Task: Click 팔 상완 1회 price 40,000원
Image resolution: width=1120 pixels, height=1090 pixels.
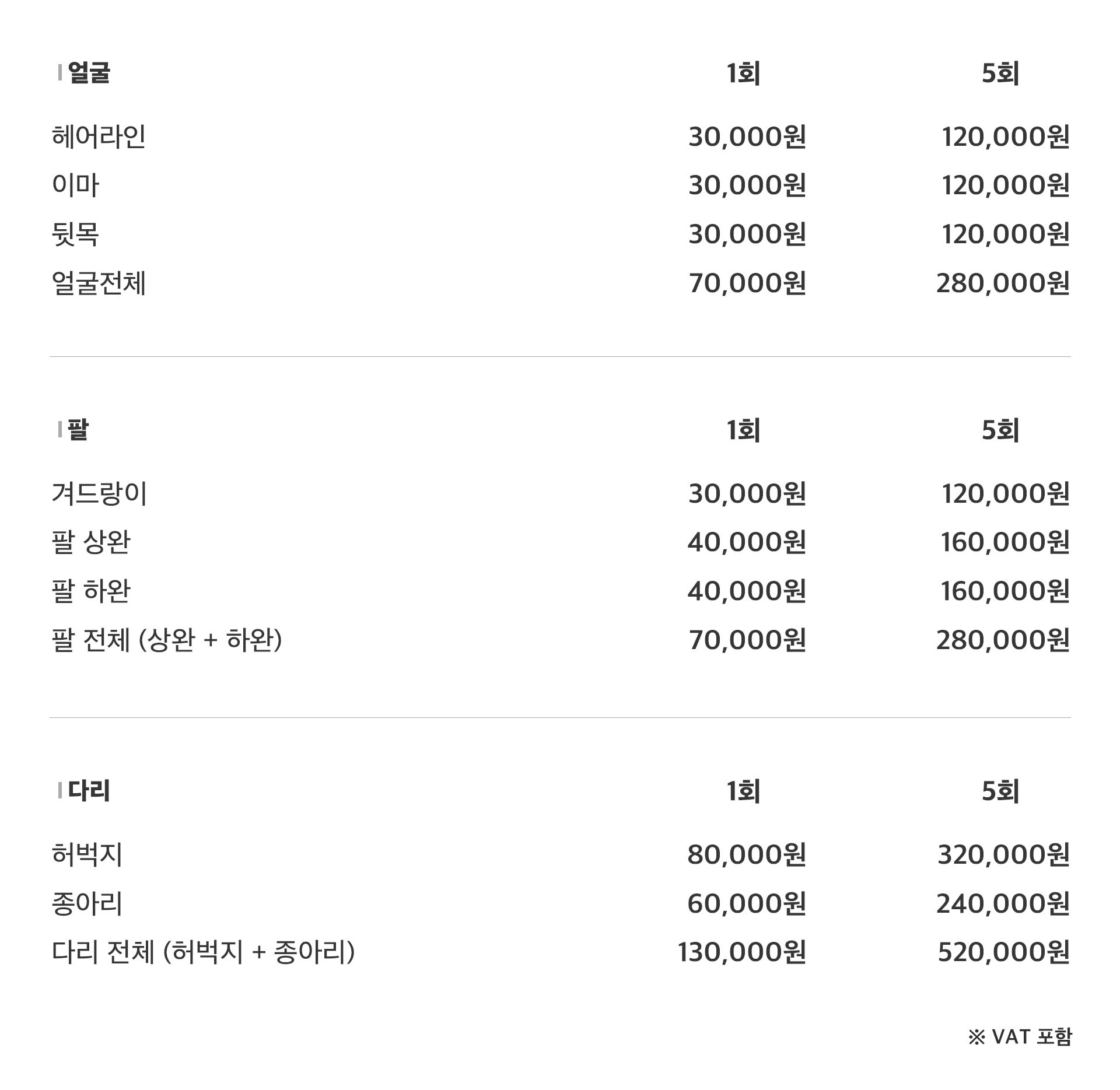Action: 747,542
